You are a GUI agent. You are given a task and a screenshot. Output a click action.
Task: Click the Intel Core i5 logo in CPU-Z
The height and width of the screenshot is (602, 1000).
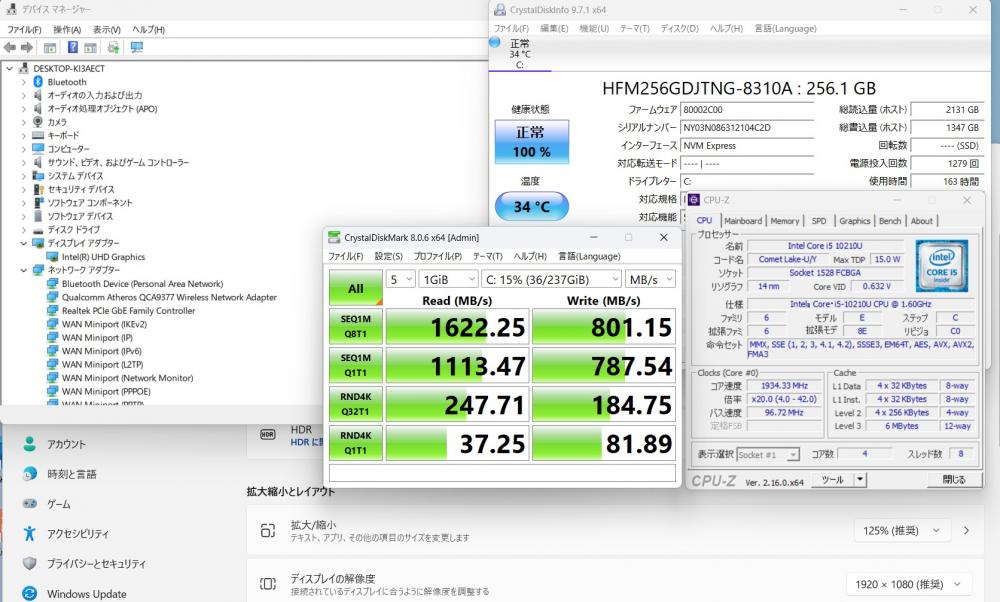(x=941, y=265)
